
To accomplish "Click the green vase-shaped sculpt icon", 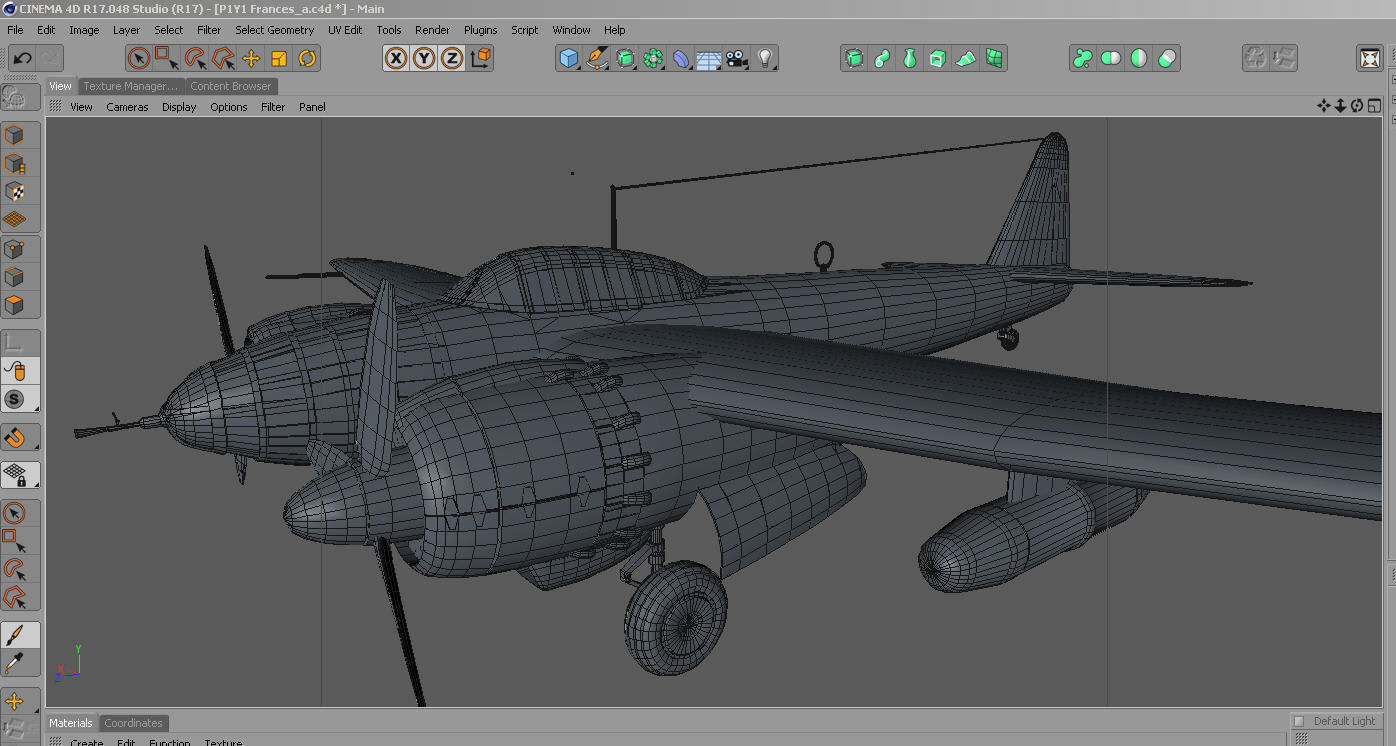I will (910, 58).
